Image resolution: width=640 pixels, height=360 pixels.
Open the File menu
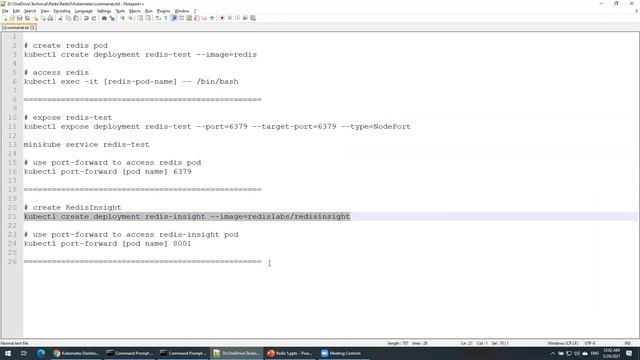tap(5, 11)
